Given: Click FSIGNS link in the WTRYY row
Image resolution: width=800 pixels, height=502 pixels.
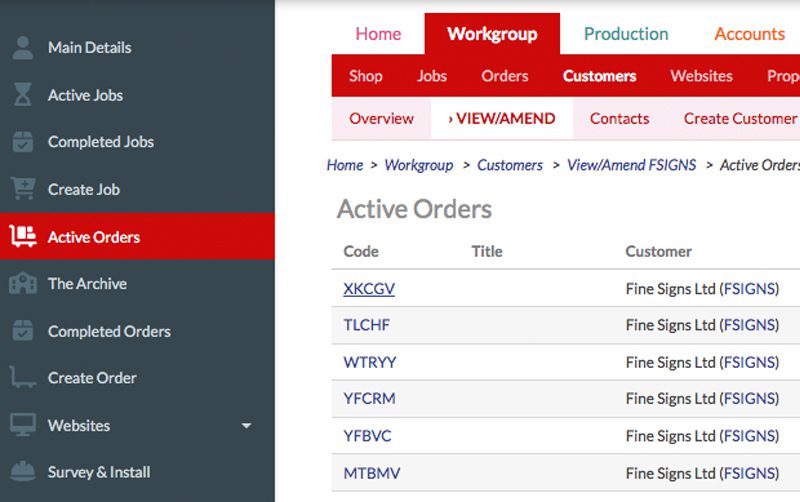Looking at the screenshot, I should 749,362.
